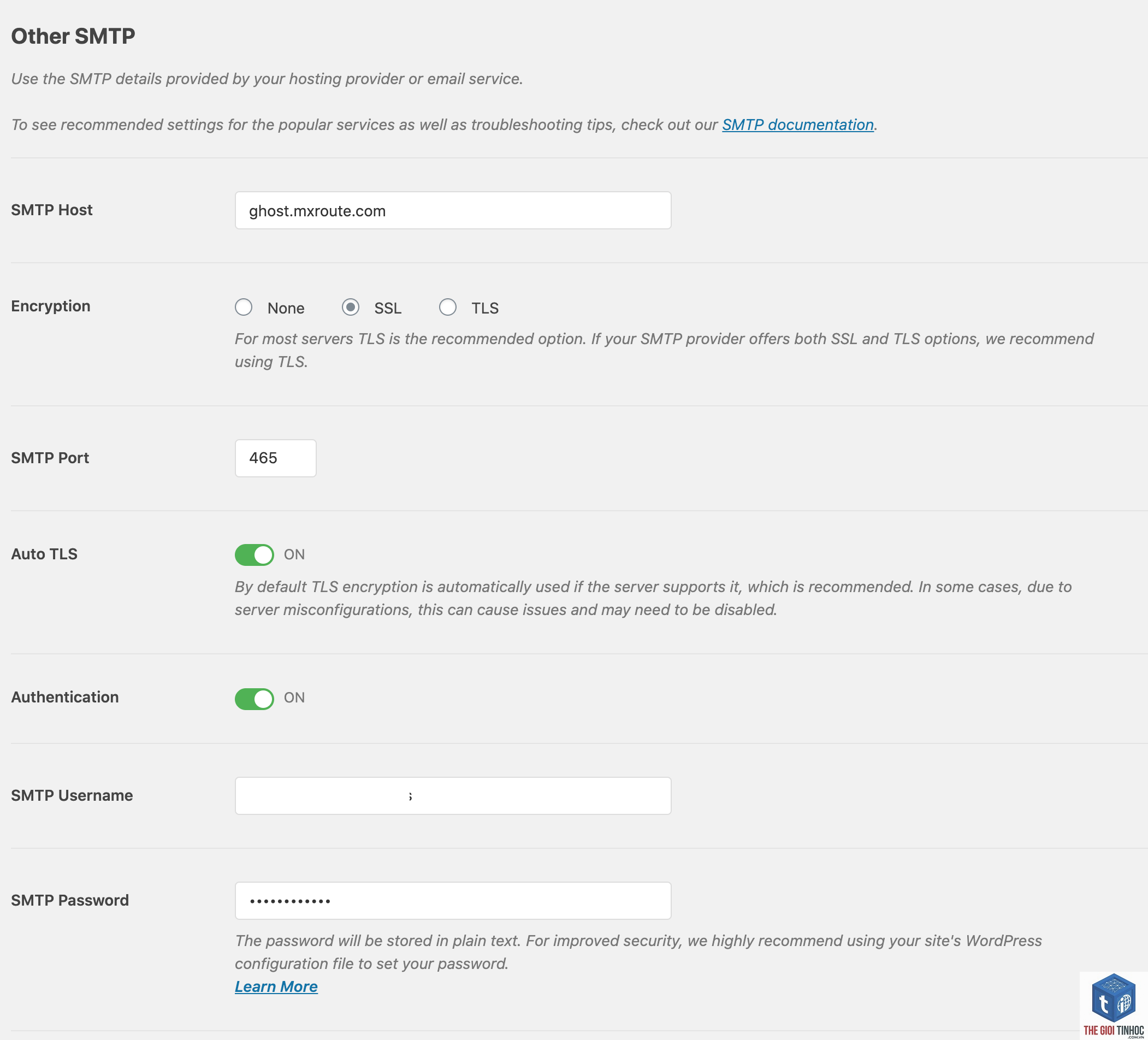1148x1040 pixels.
Task: Click the 'By default TLS encryption' description
Action: [x=653, y=598]
